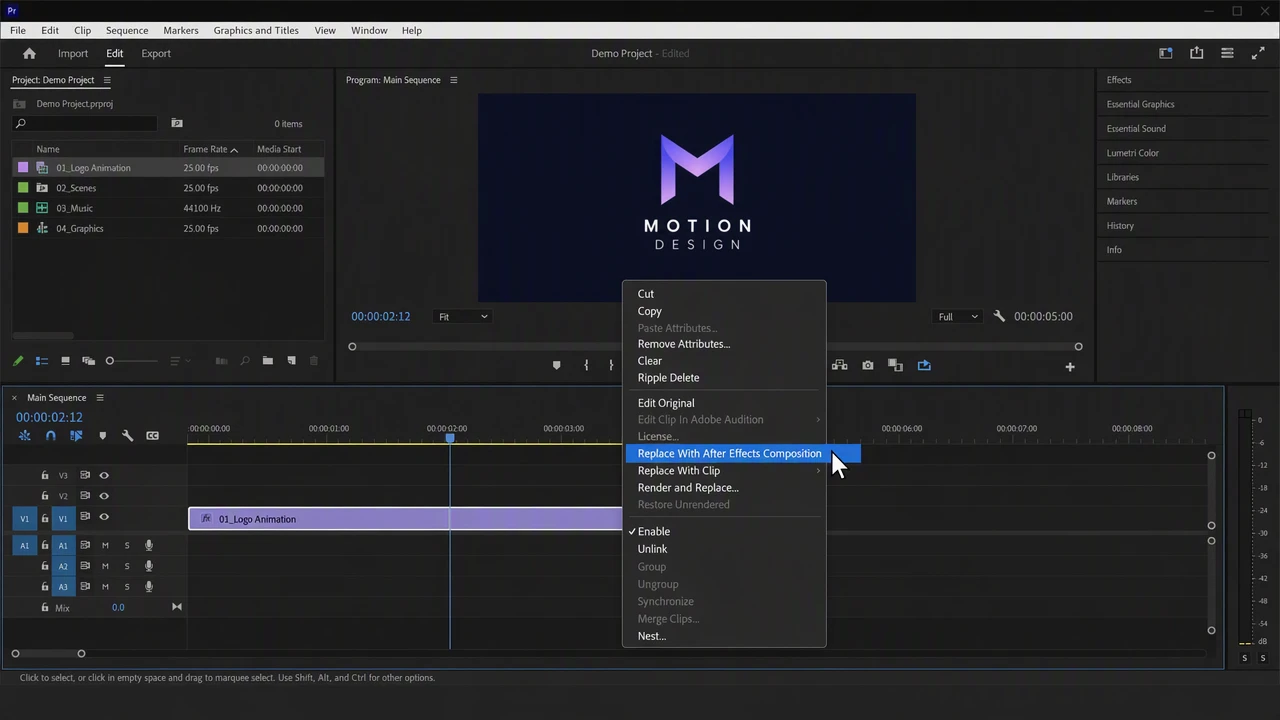Toggle visibility eye for track V3

104,476
